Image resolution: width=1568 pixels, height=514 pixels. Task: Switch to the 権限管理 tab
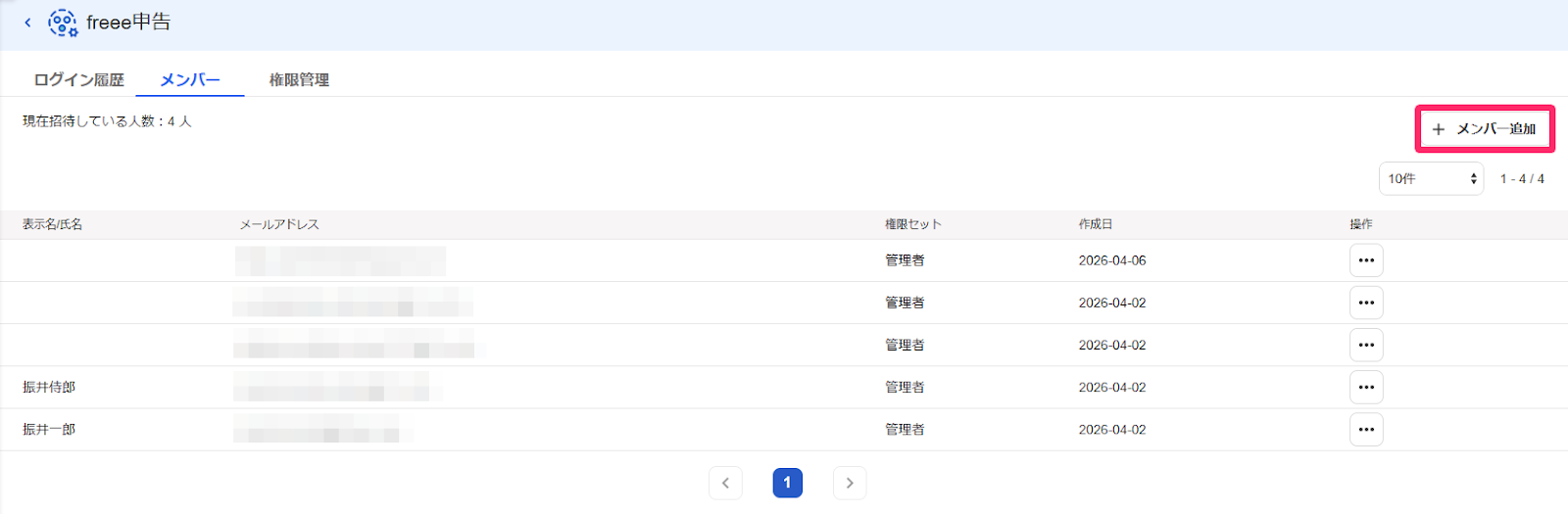[299, 80]
